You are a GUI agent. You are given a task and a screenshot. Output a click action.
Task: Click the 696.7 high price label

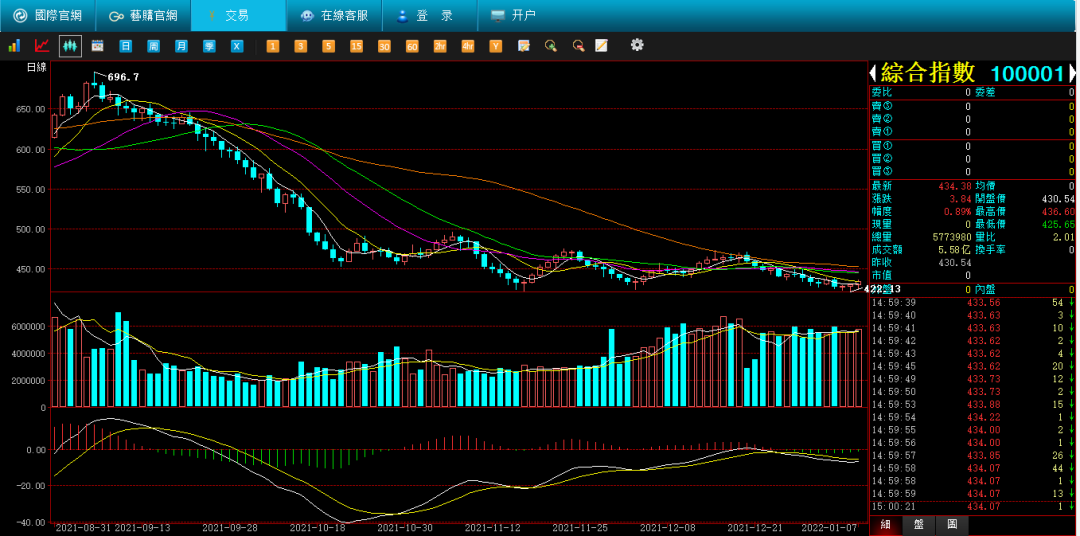point(123,76)
